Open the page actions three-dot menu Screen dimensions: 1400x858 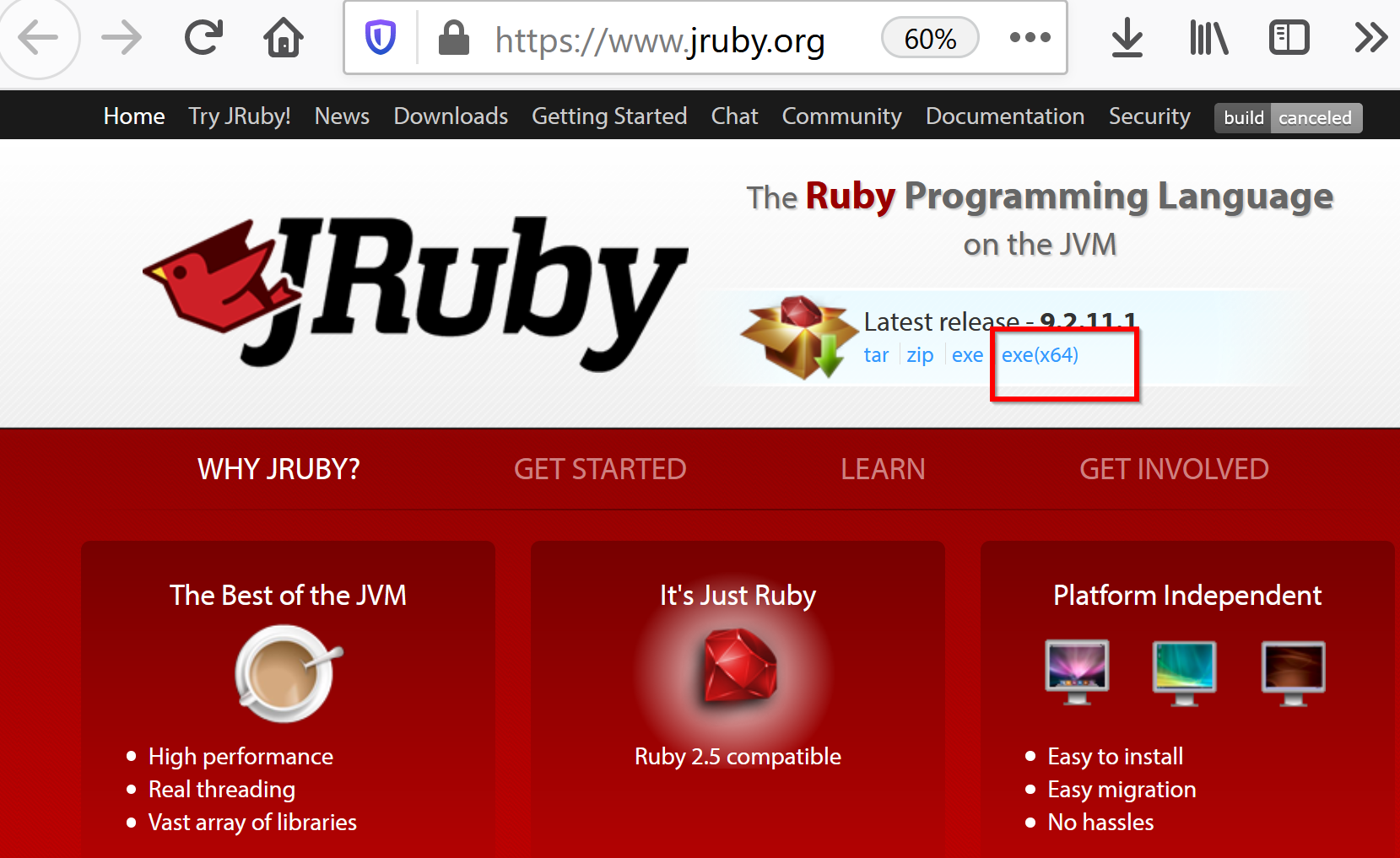(x=1030, y=38)
